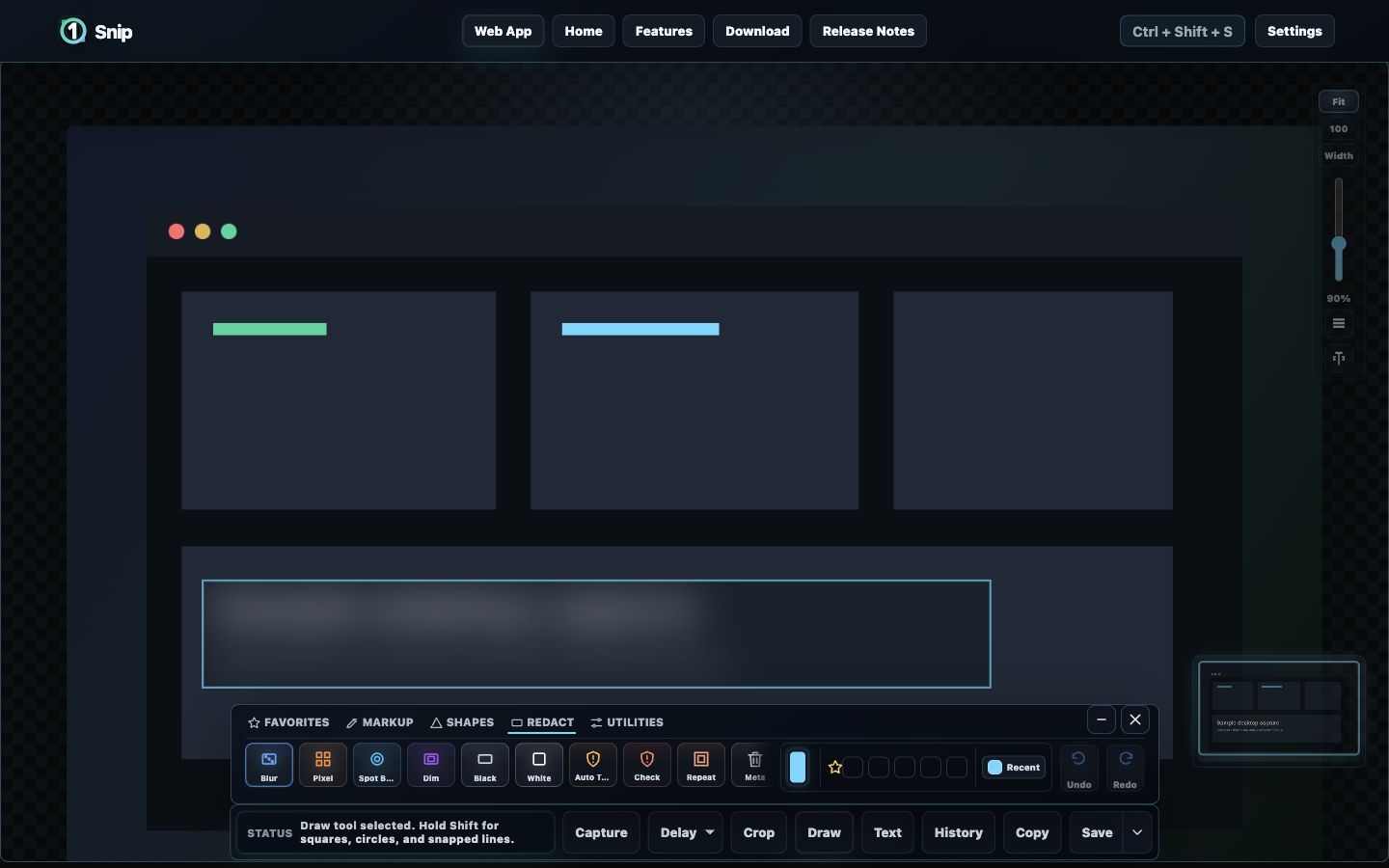Click the Check redaction icon
1389x868 pixels.
point(647,765)
